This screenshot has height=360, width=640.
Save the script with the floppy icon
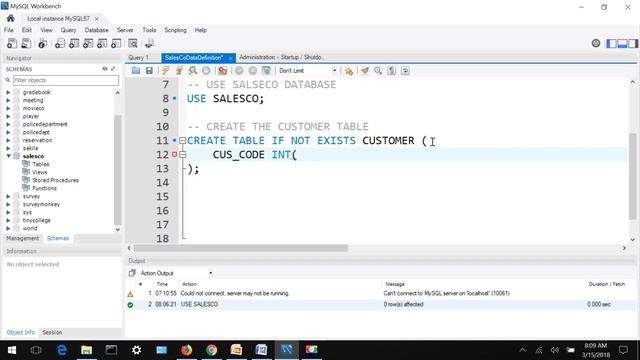[x=149, y=71]
